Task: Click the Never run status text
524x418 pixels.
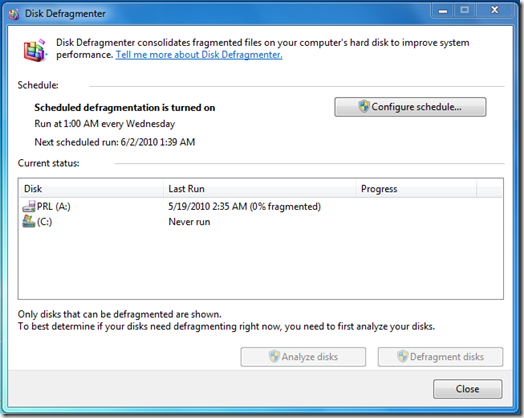Action: pos(189,222)
